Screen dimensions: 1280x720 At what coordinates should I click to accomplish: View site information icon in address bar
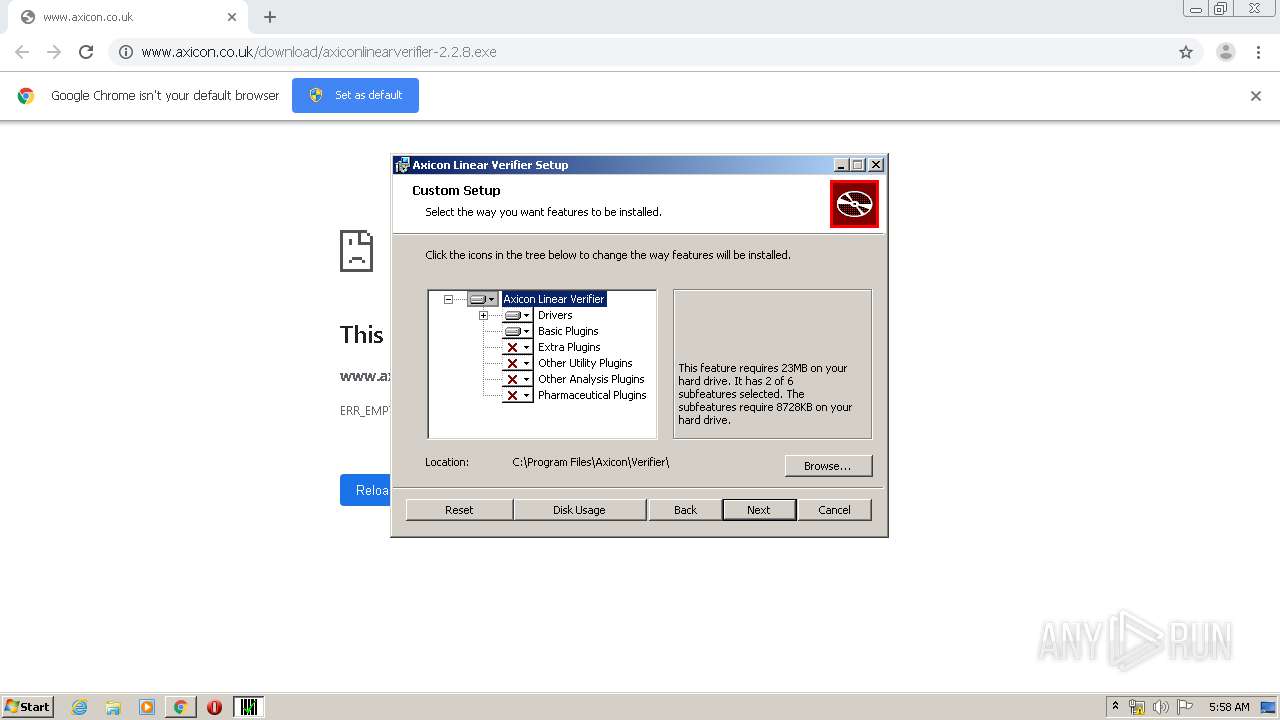click(125, 52)
